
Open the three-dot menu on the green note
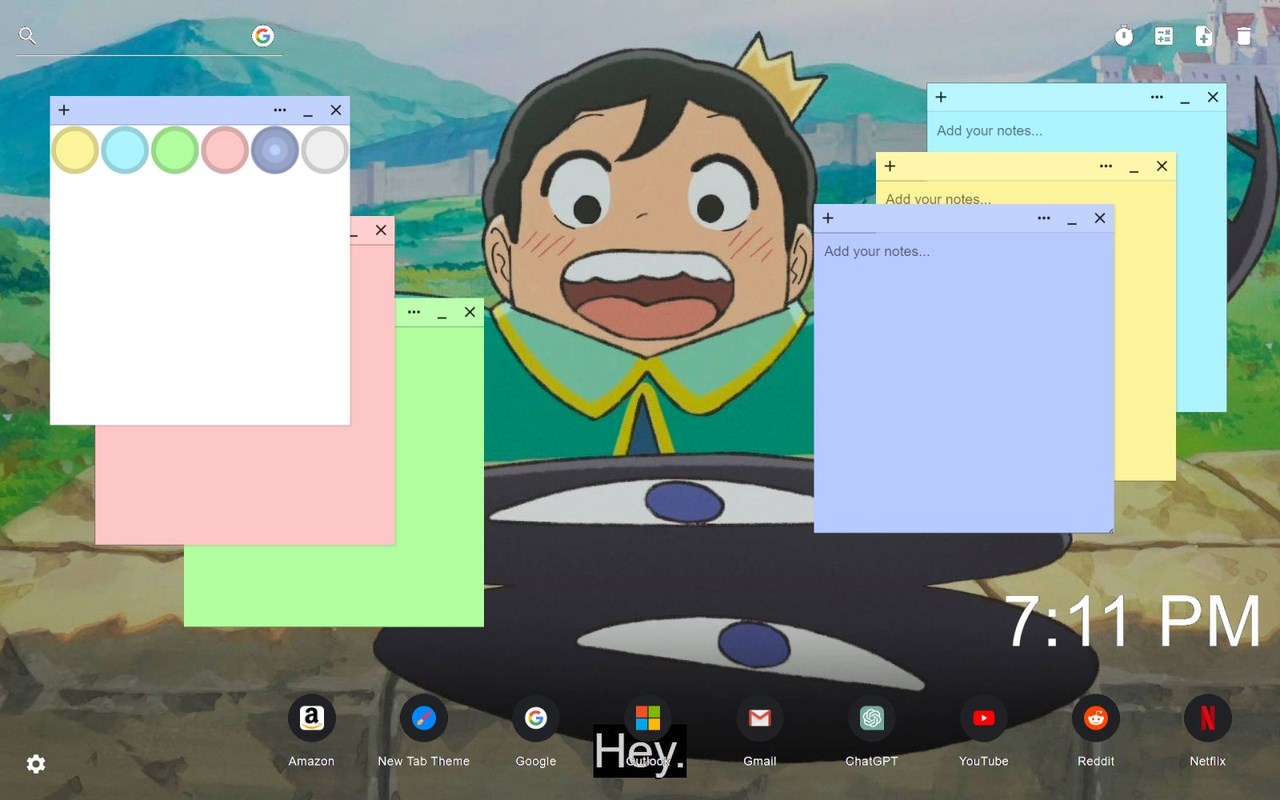(414, 312)
